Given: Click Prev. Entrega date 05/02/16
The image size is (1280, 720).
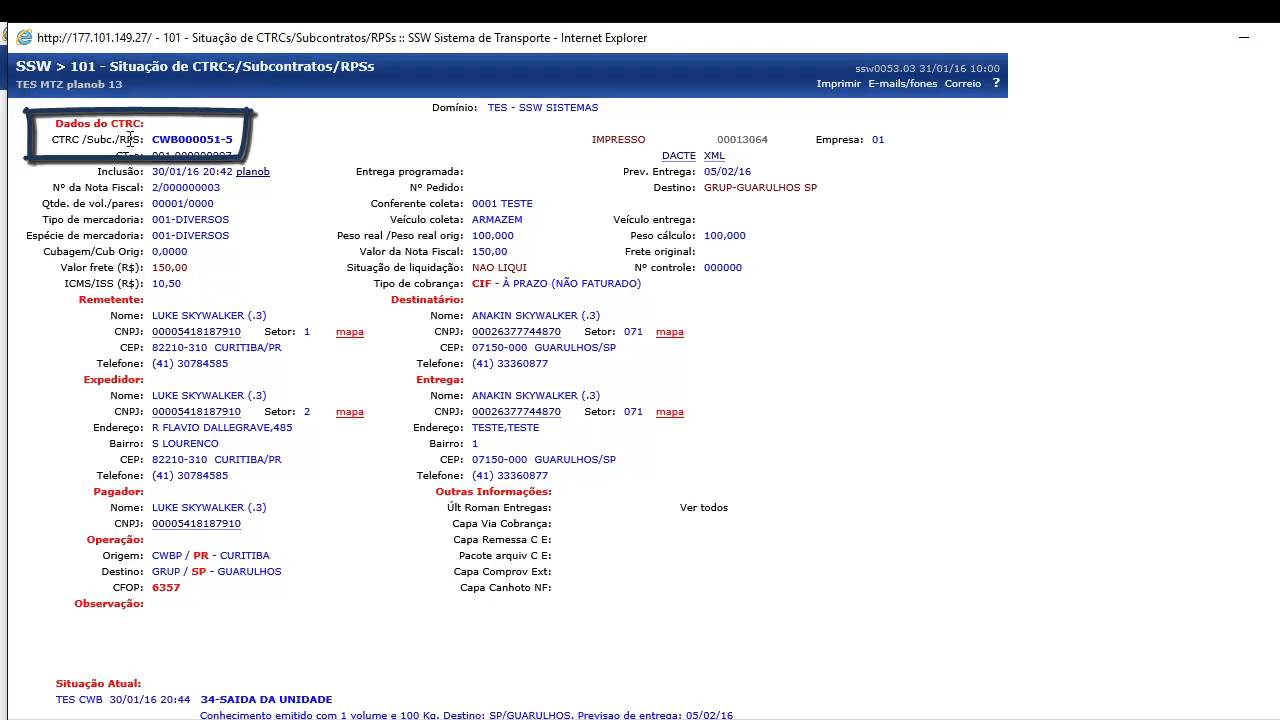Looking at the screenshot, I should coord(727,172).
